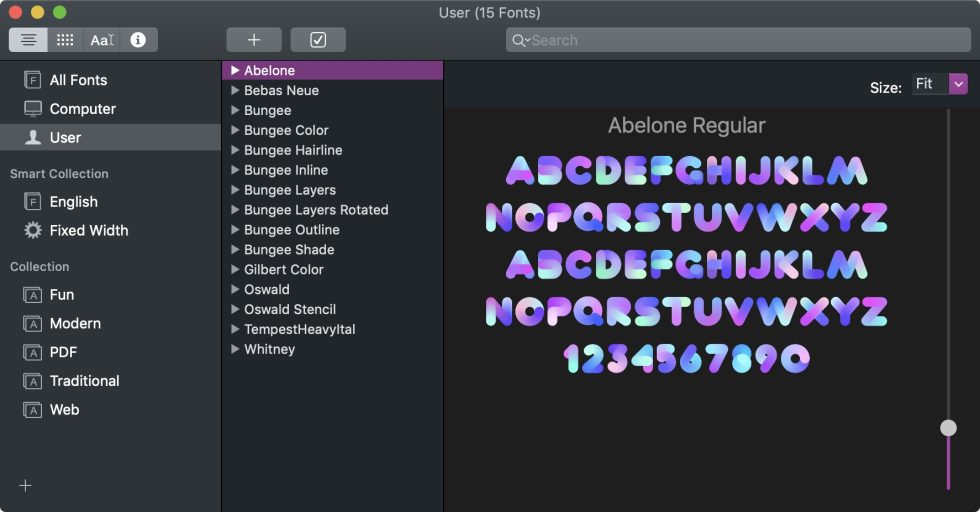This screenshot has height=512, width=980.
Task: Click the slider track above the knob
Action: 948,264
